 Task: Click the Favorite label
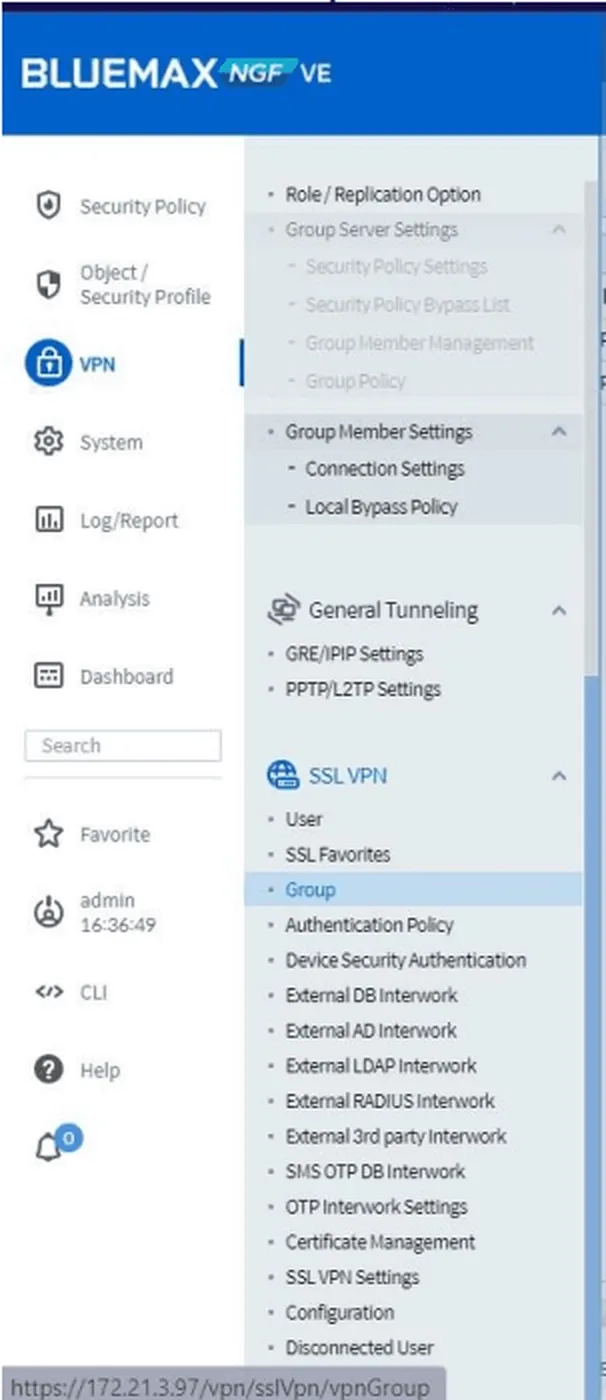coord(115,834)
